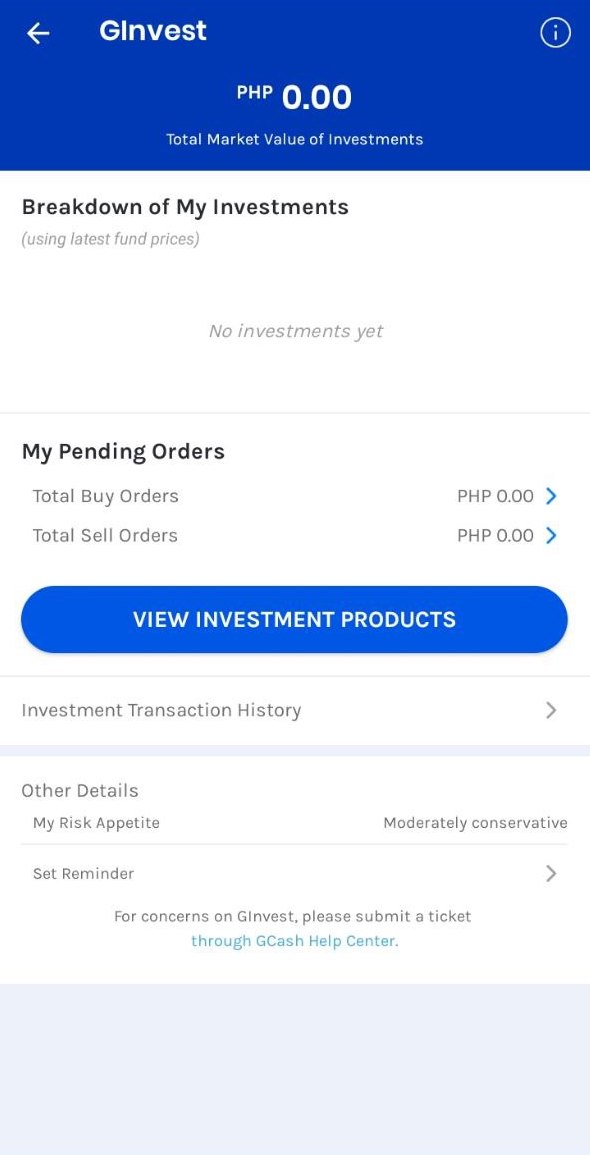Tap the Buy Orders PHP 0.00 amount
This screenshot has width=590, height=1155.
pyautogui.click(x=495, y=496)
